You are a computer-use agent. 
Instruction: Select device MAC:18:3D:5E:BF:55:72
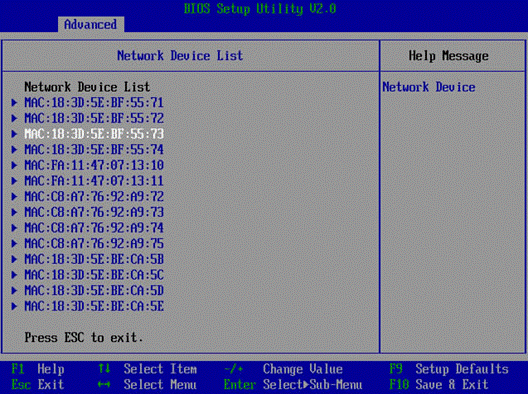tap(94, 118)
